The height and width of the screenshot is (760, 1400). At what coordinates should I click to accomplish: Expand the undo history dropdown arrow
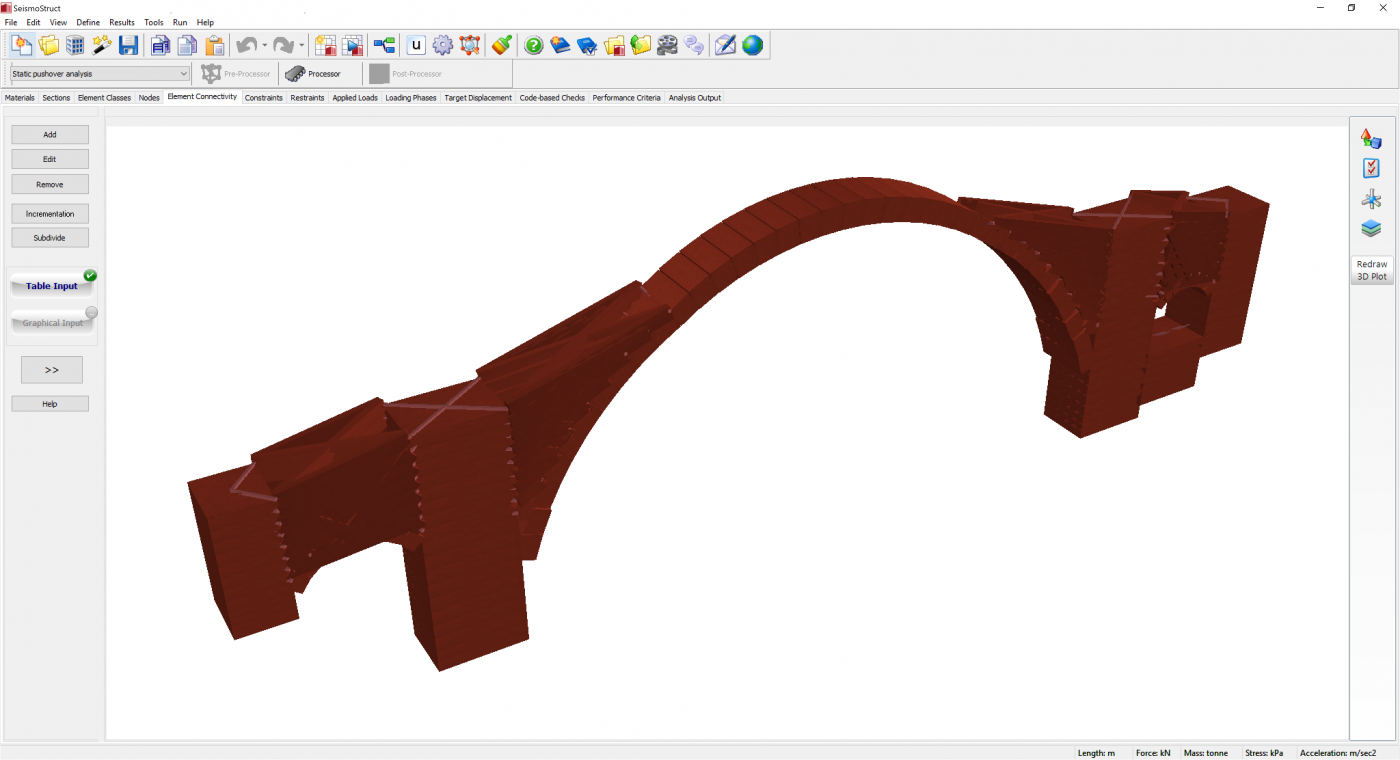[x=265, y=46]
